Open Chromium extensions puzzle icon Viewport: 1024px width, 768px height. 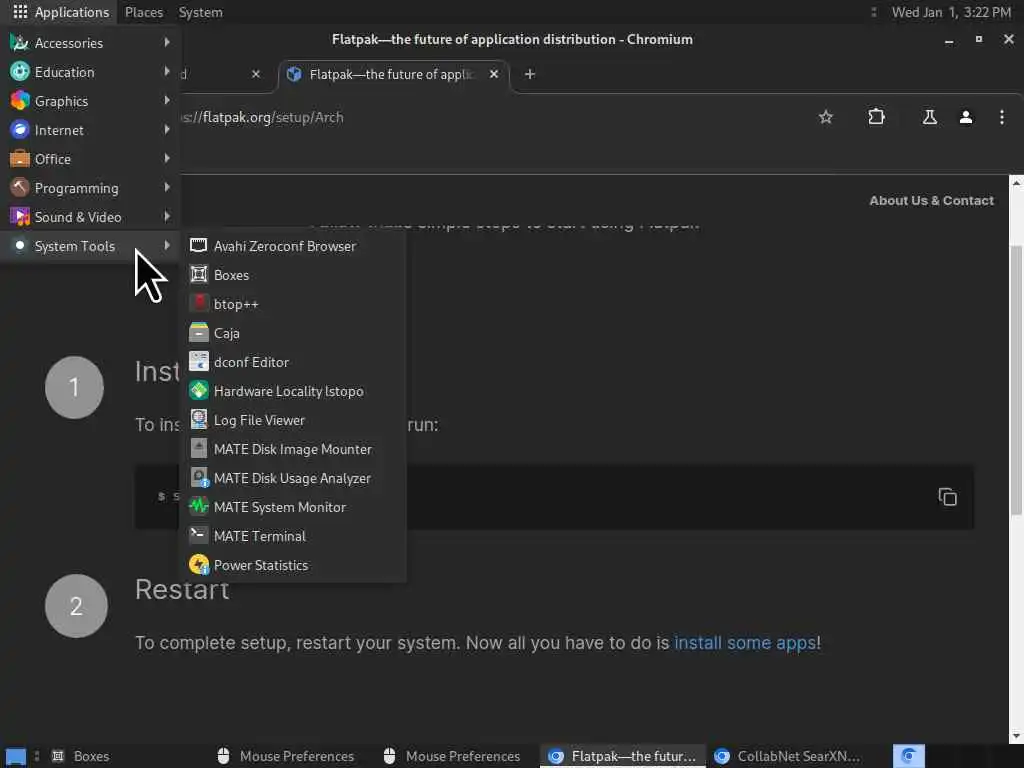click(x=876, y=117)
